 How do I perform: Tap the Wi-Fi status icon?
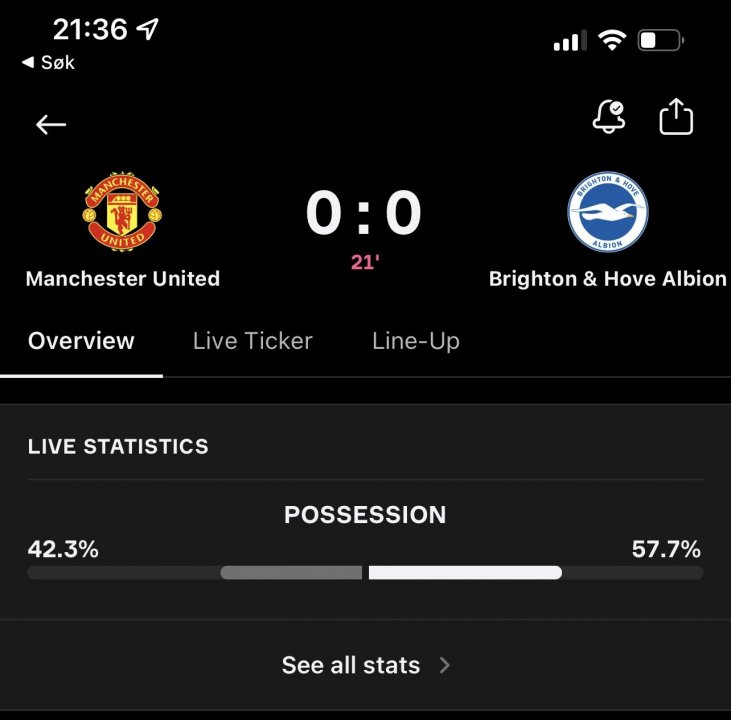pyautogui.click(x=611, y=41)
